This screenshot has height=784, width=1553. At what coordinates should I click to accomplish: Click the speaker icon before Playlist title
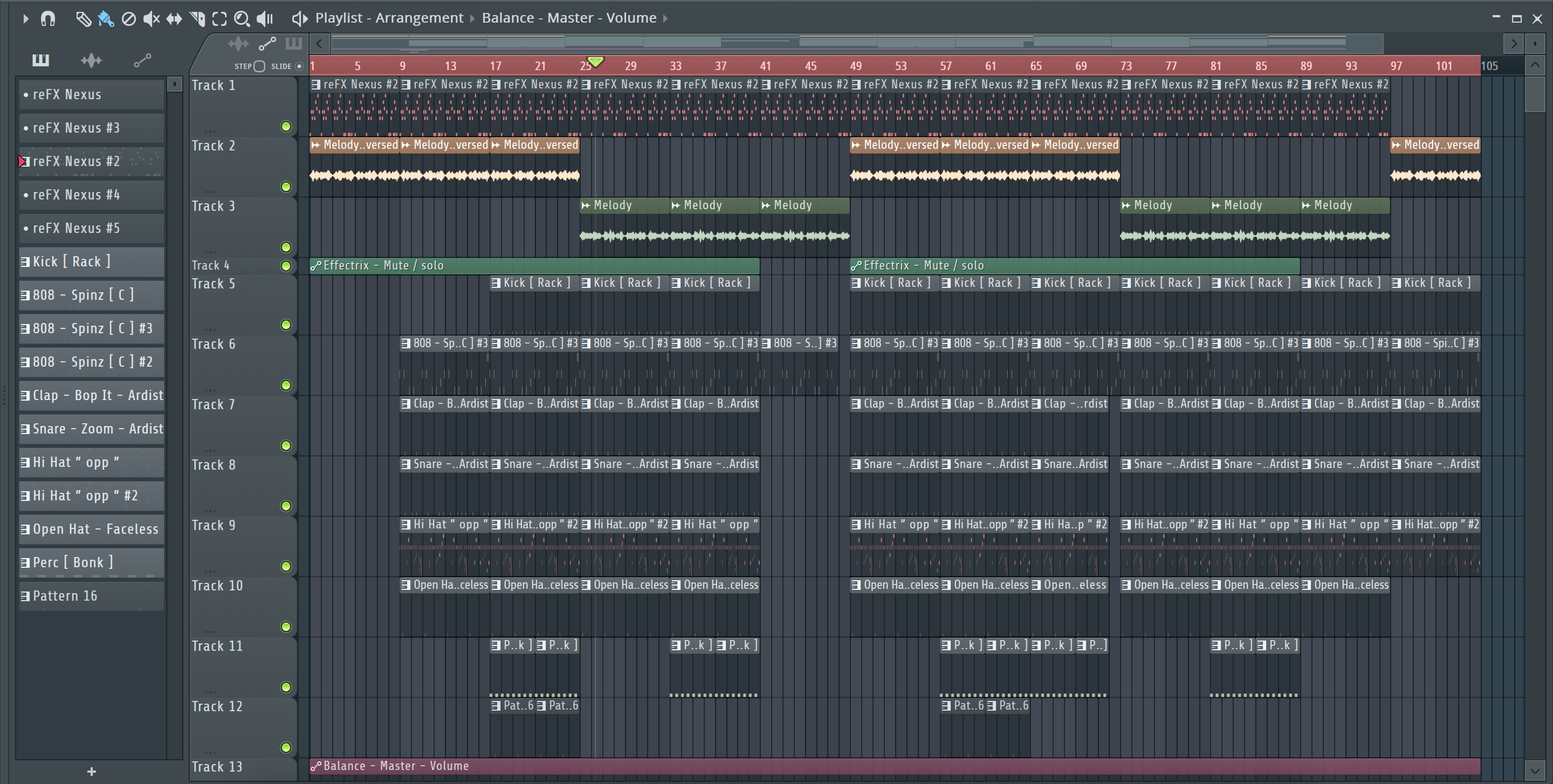(300, 19)
